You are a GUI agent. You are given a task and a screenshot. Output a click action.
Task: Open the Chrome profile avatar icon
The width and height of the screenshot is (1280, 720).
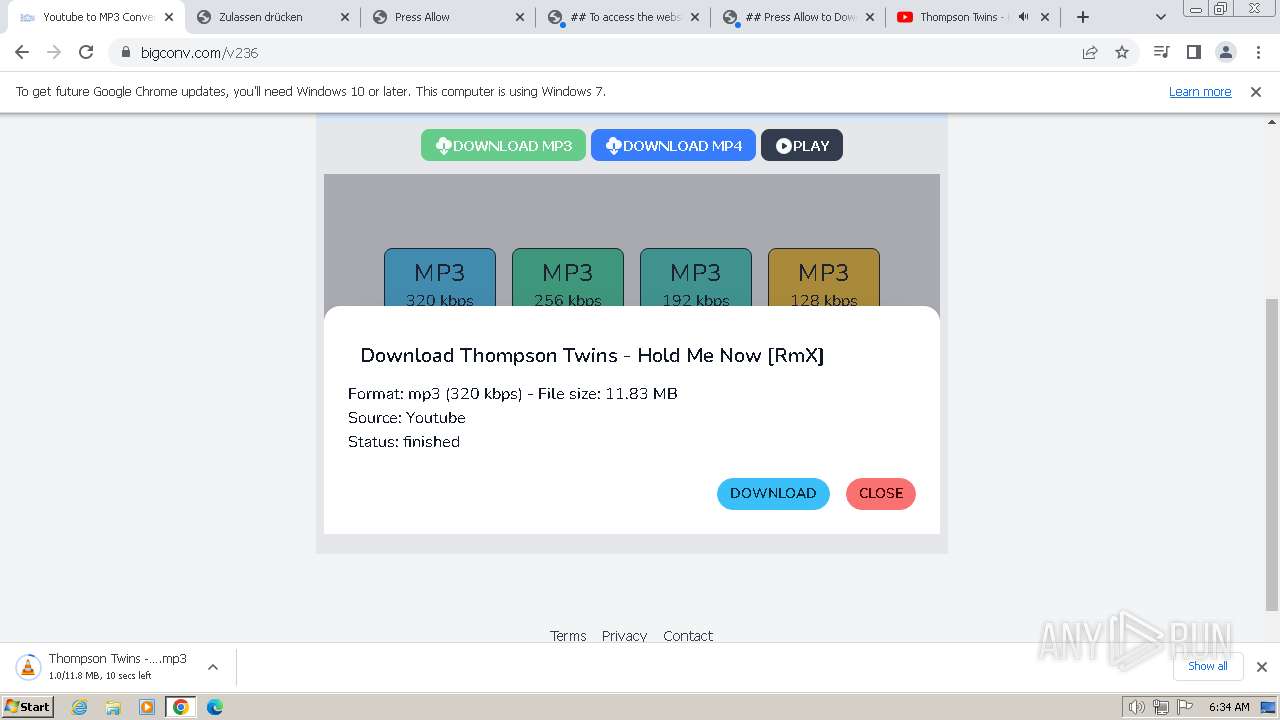click(x=1225, y=52)
